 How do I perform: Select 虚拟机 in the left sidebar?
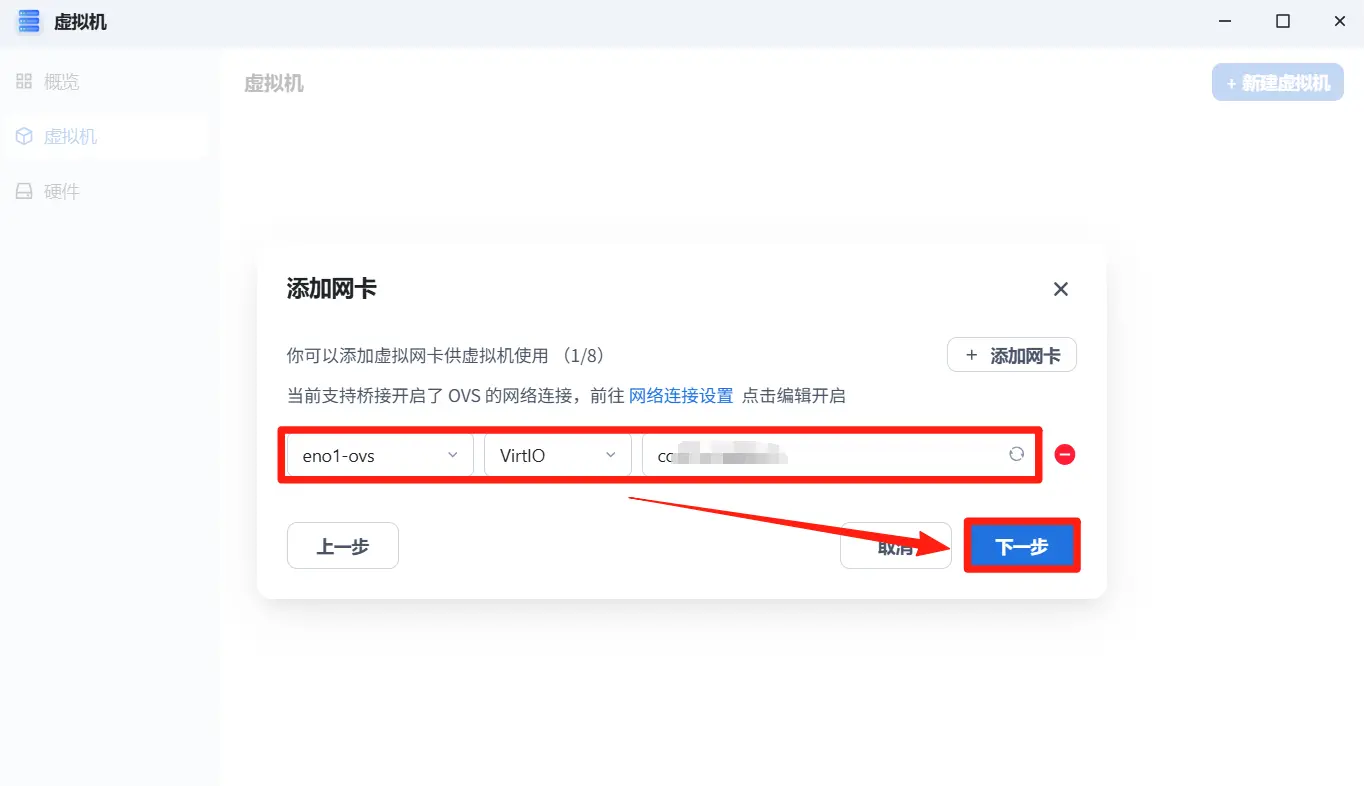(70, 137)
